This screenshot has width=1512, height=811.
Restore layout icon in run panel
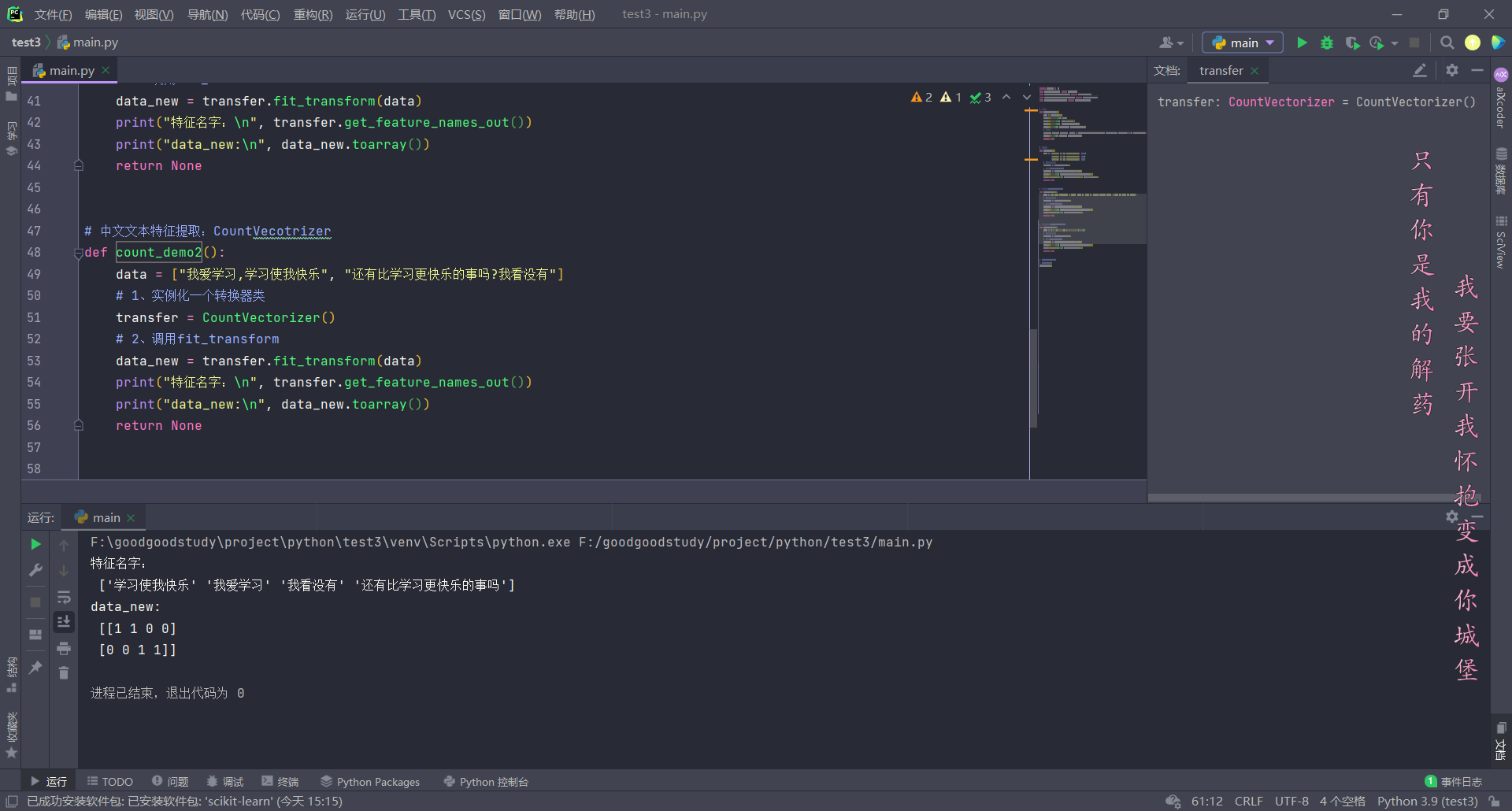pos(35,635)
